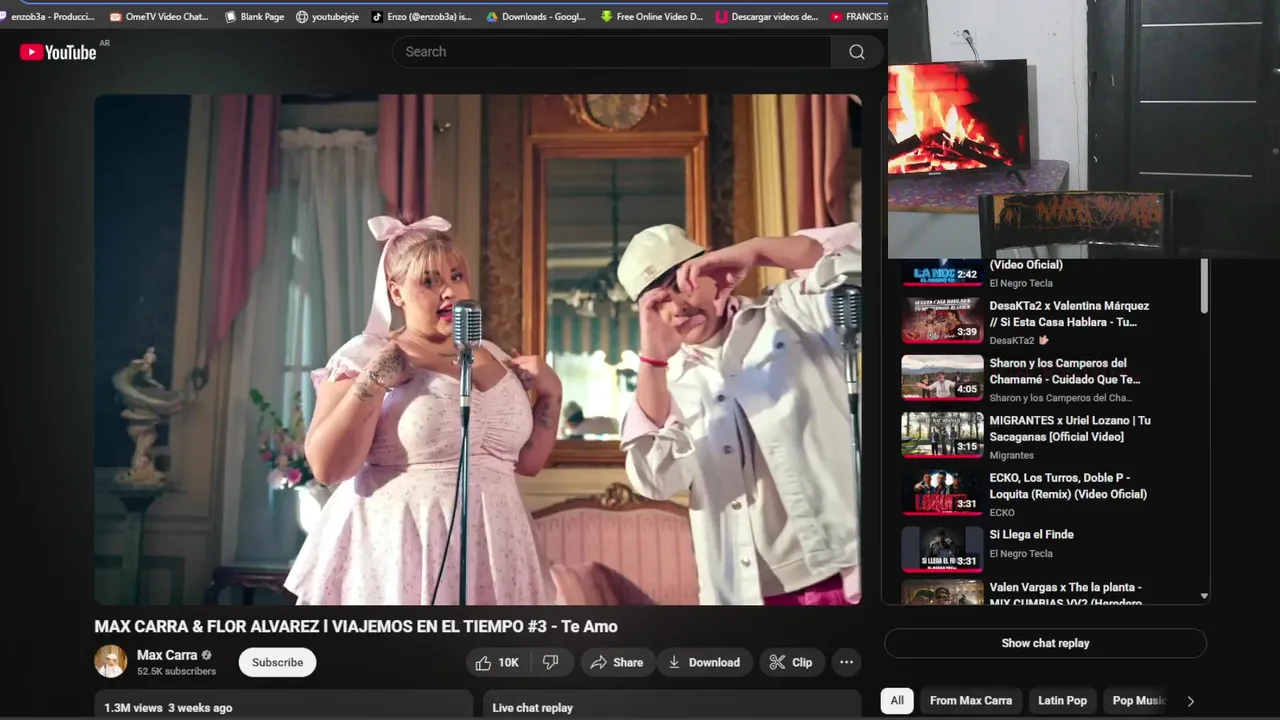Open the El Negro Tecla 2:42 video thumbnail

click(x=942, y=272)
